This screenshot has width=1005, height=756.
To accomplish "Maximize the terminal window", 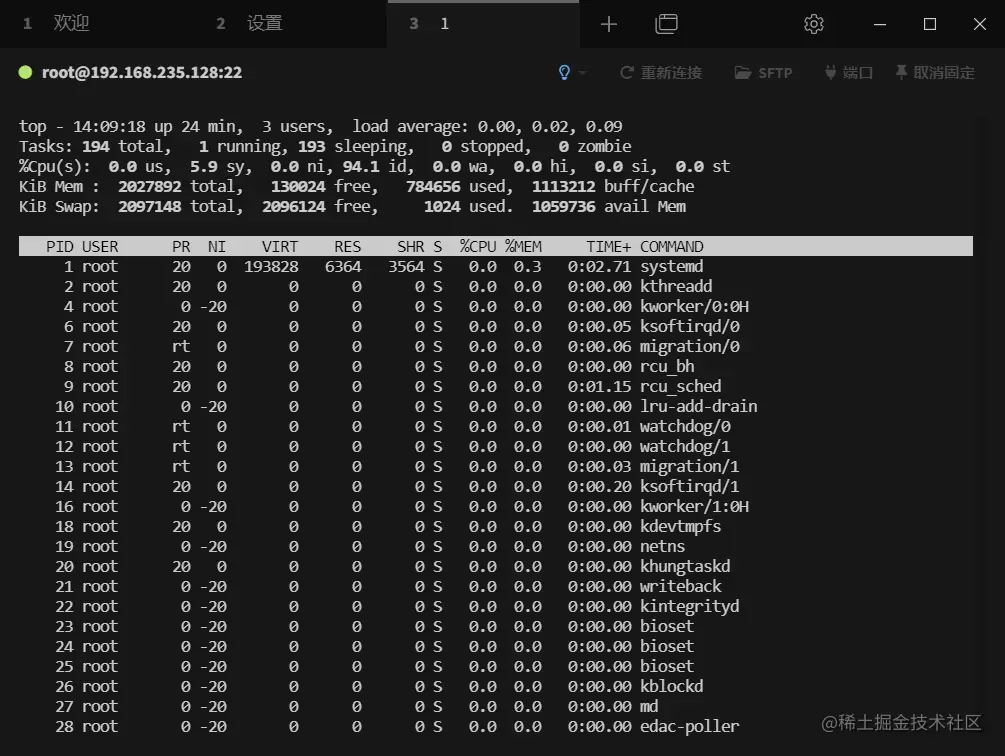I will (930, 24).
